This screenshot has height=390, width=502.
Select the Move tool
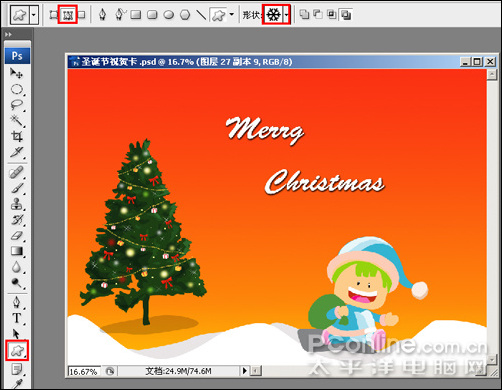pos(16,73)
